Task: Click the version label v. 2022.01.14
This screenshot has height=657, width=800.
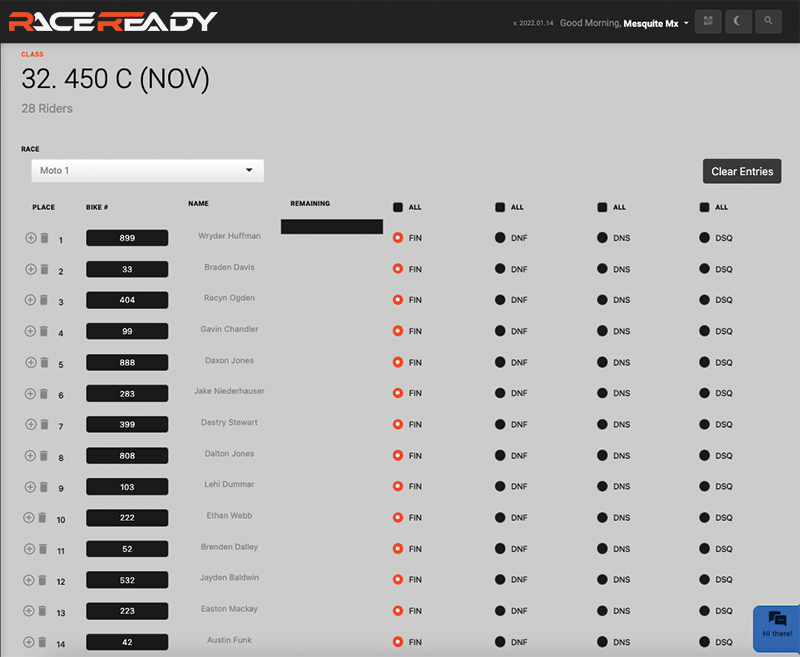Action: (x=533, y=23)
